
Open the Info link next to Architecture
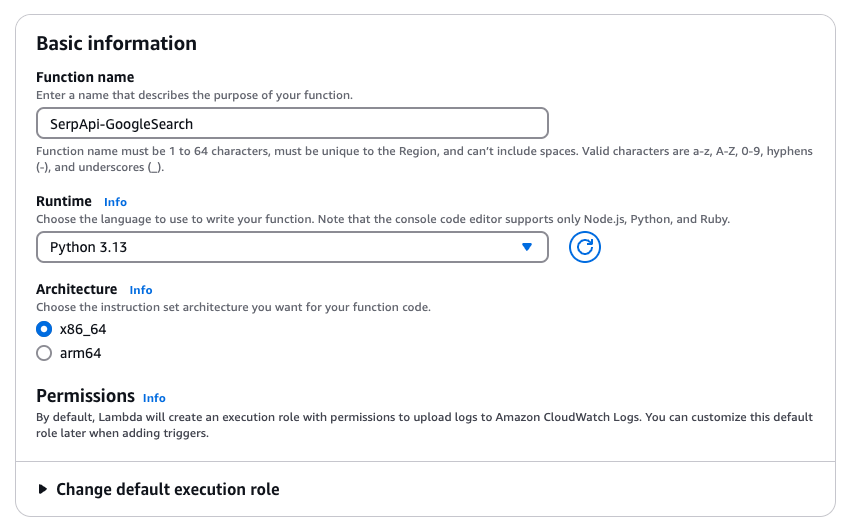141,290
